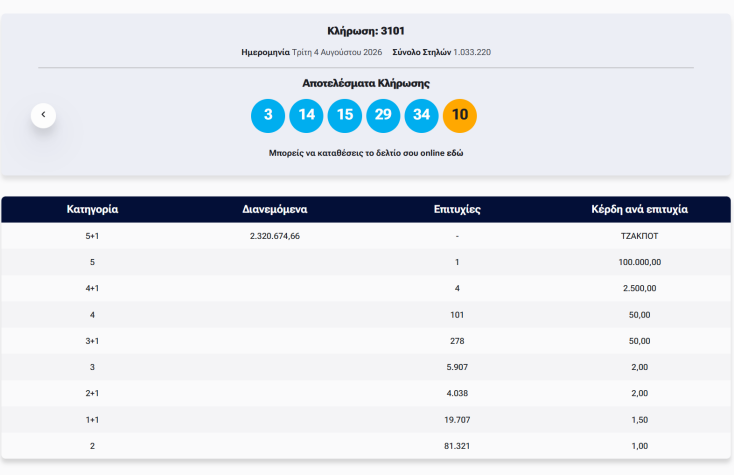
Task: Click the 1,50 winnings cell
Action: click(x=639, y=420)
